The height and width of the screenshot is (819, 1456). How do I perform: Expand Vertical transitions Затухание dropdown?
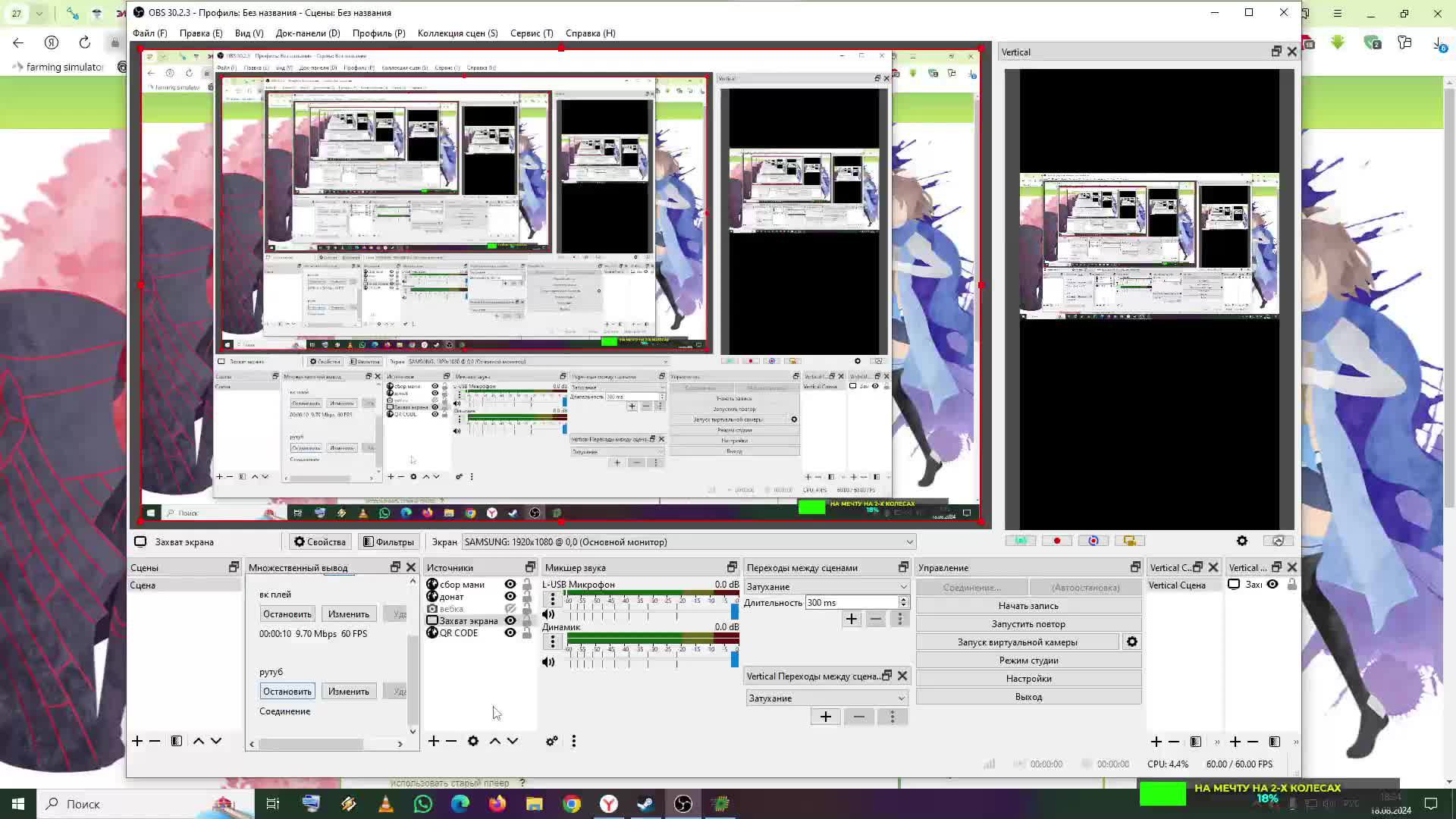[827, 698]
